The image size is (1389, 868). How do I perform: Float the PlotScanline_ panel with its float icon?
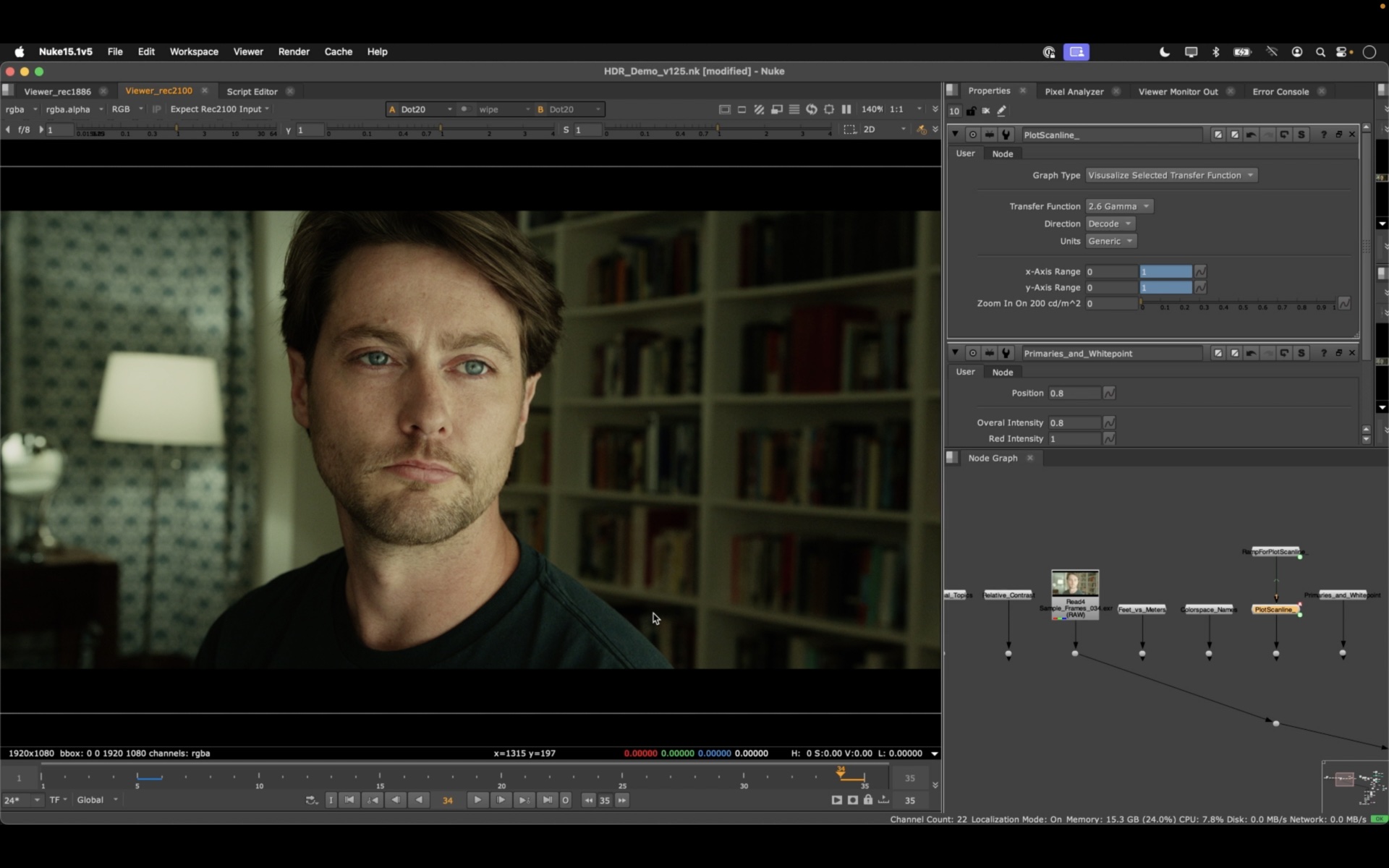point(1339,135)
